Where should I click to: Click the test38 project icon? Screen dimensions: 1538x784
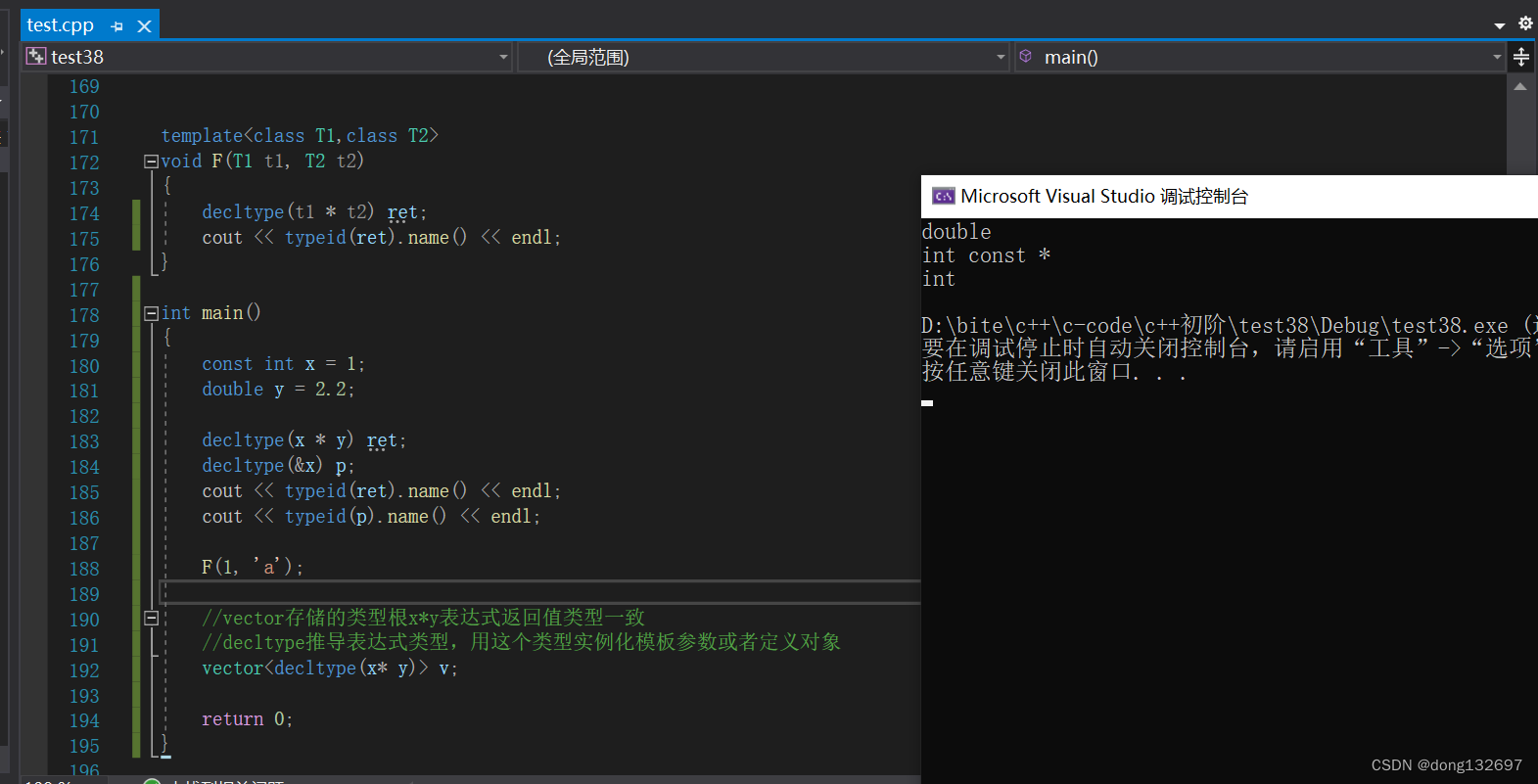pyautogui.click(x=36, y=56)
